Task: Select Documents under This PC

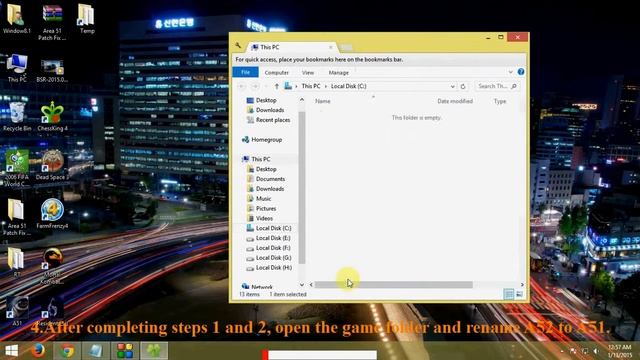Action: click(266, 179)
